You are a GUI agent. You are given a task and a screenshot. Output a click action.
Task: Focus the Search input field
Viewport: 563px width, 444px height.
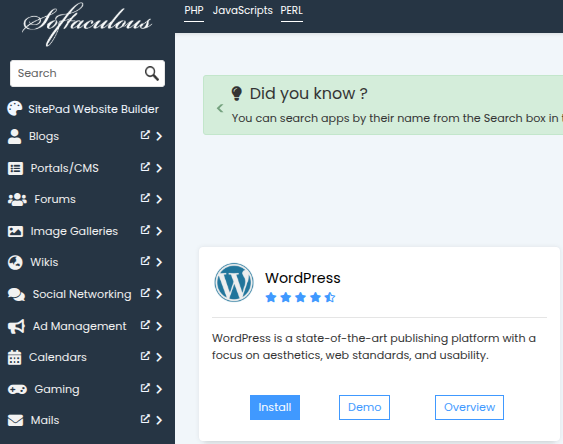(x=87, y=73)
